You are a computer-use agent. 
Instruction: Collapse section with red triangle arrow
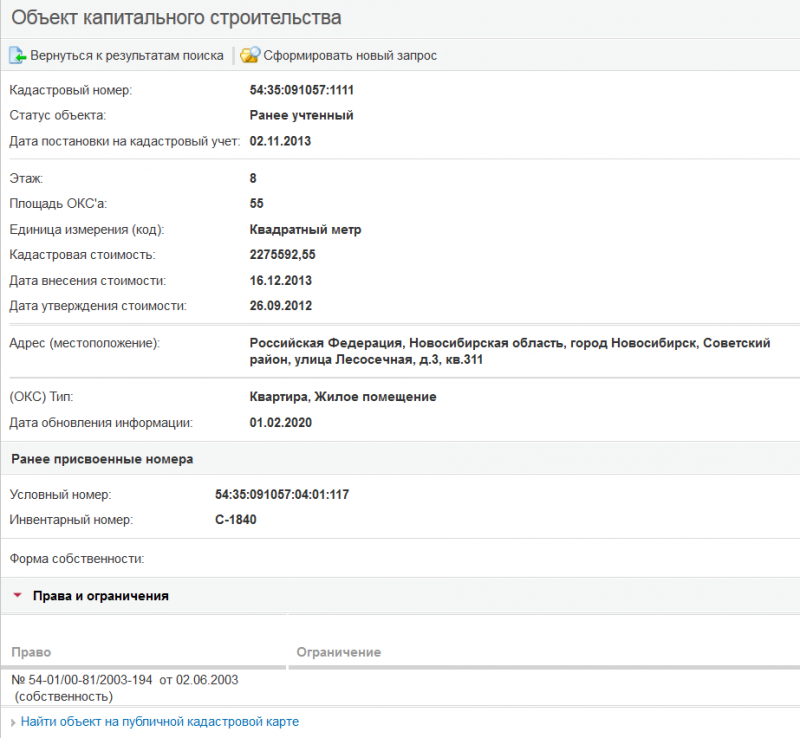click(x=18, y=596)
